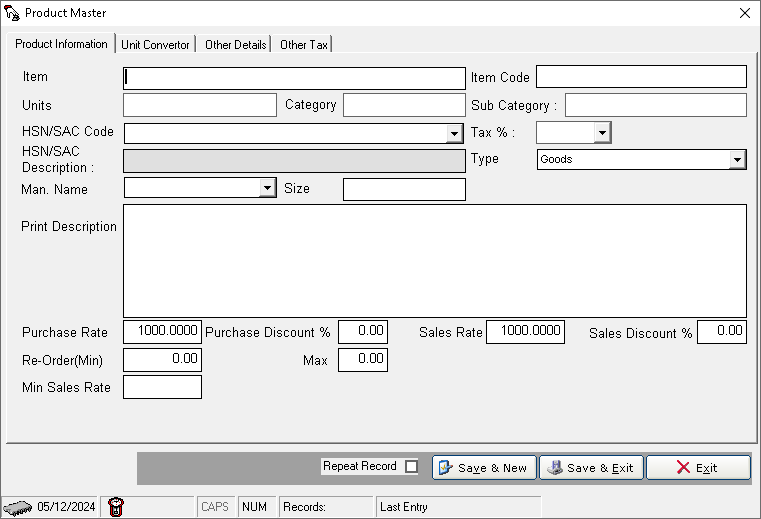Viewport: 761px width, 519px height.
Task: Click the Size input field
Action: (x=404, y=189)
